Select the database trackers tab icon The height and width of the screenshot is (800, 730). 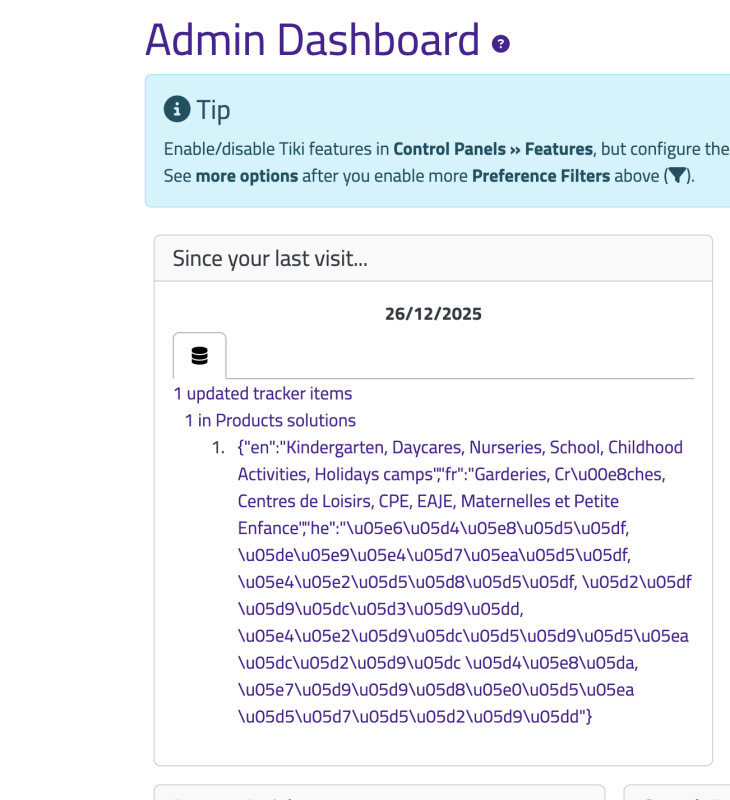point(199,356)
